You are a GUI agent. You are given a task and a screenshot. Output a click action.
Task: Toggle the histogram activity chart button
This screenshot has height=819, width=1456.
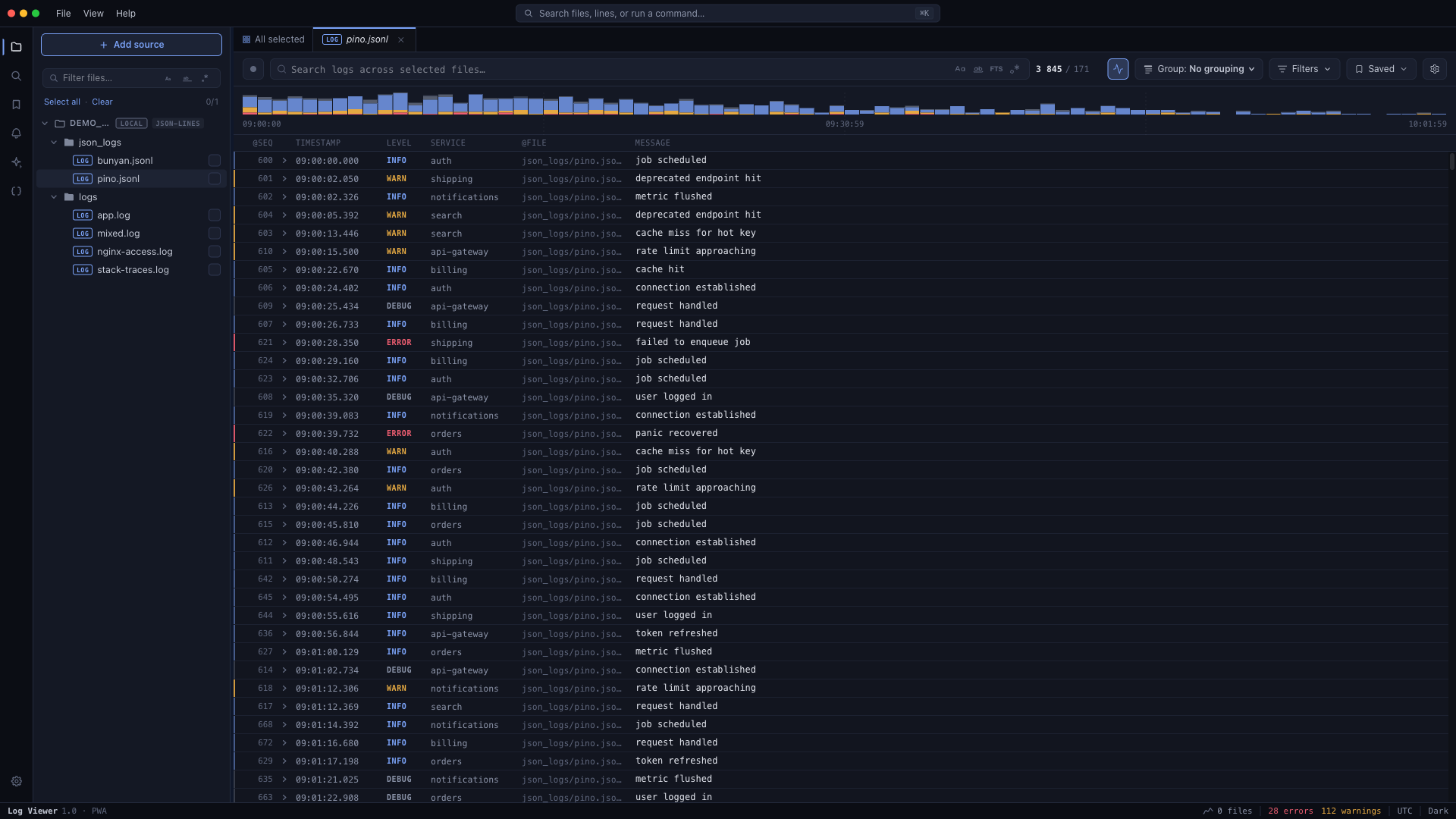tap(1118, 69)
